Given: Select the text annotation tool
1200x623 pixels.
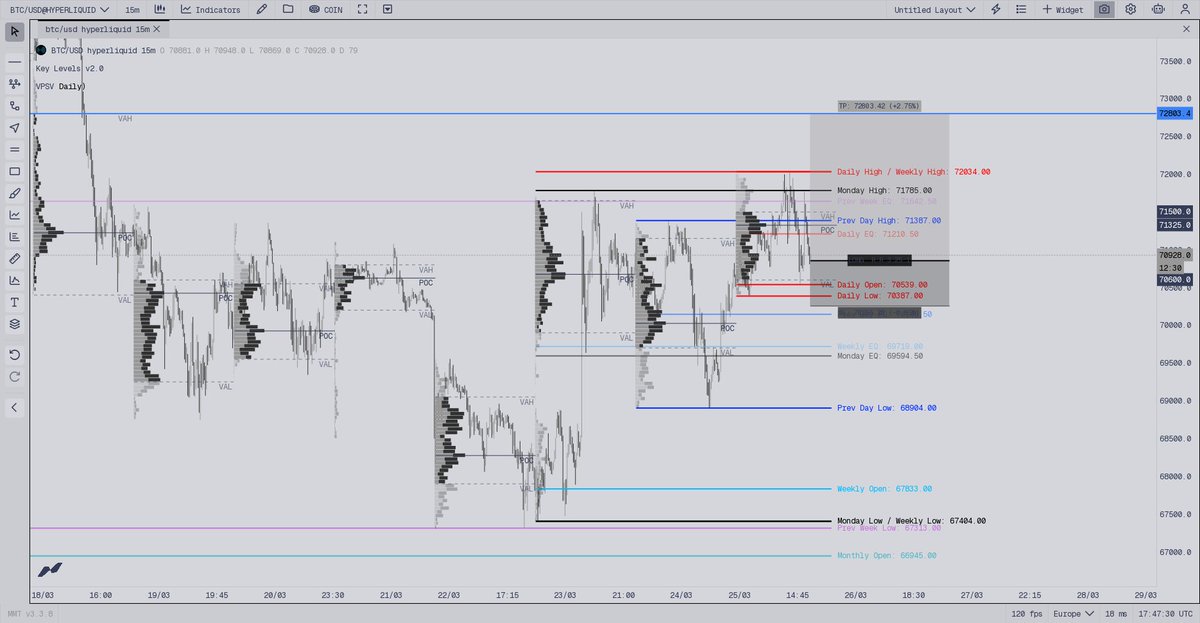Looking at the screenshot, I should (15, 302).
